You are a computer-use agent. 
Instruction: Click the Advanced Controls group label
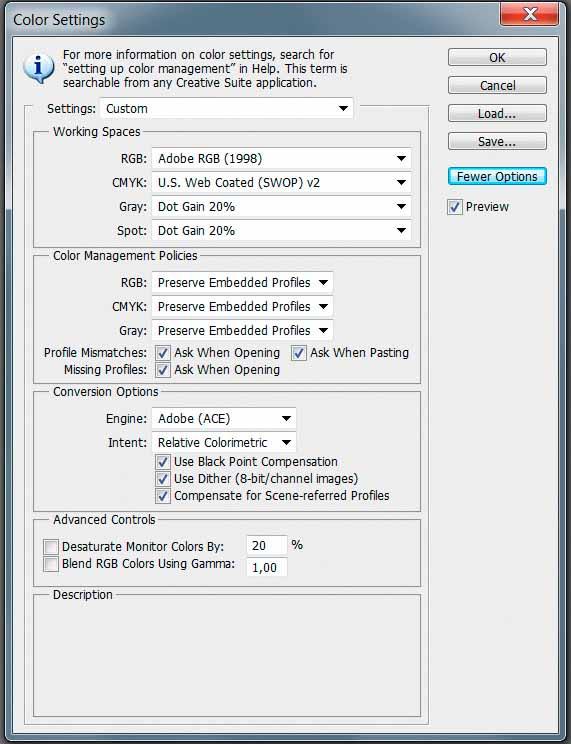point(104,520)
